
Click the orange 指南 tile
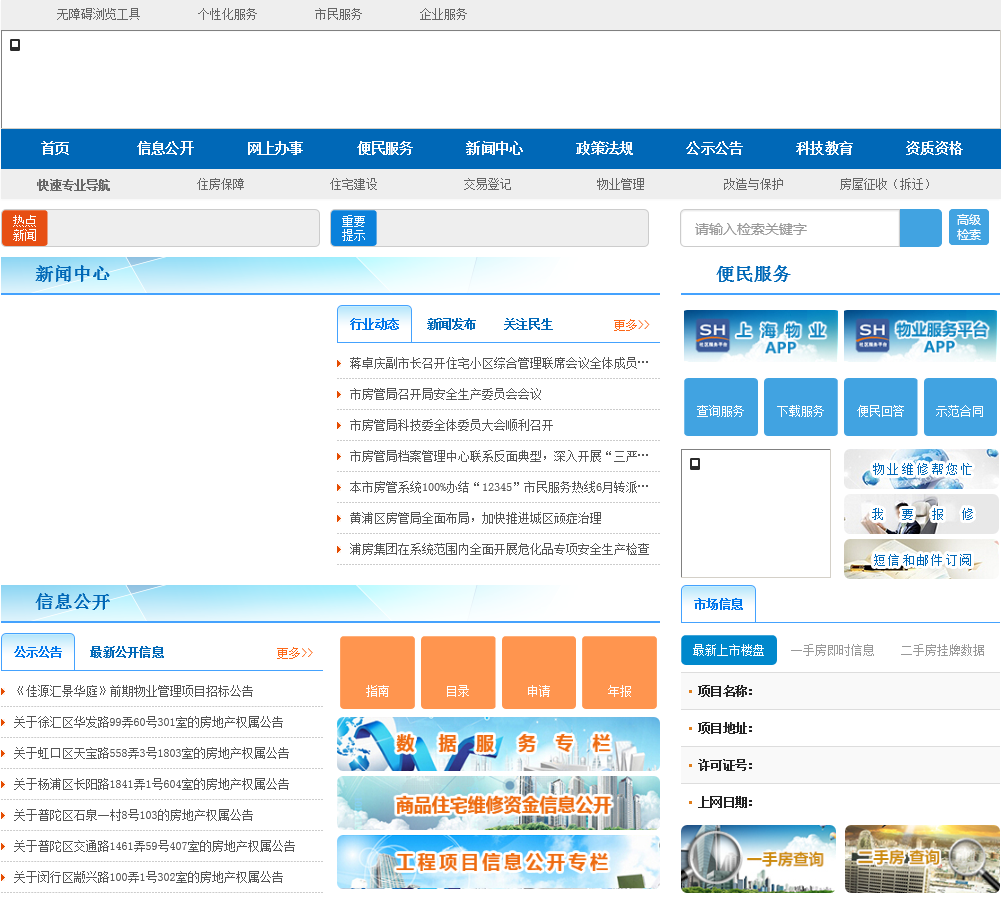point(377,672)
